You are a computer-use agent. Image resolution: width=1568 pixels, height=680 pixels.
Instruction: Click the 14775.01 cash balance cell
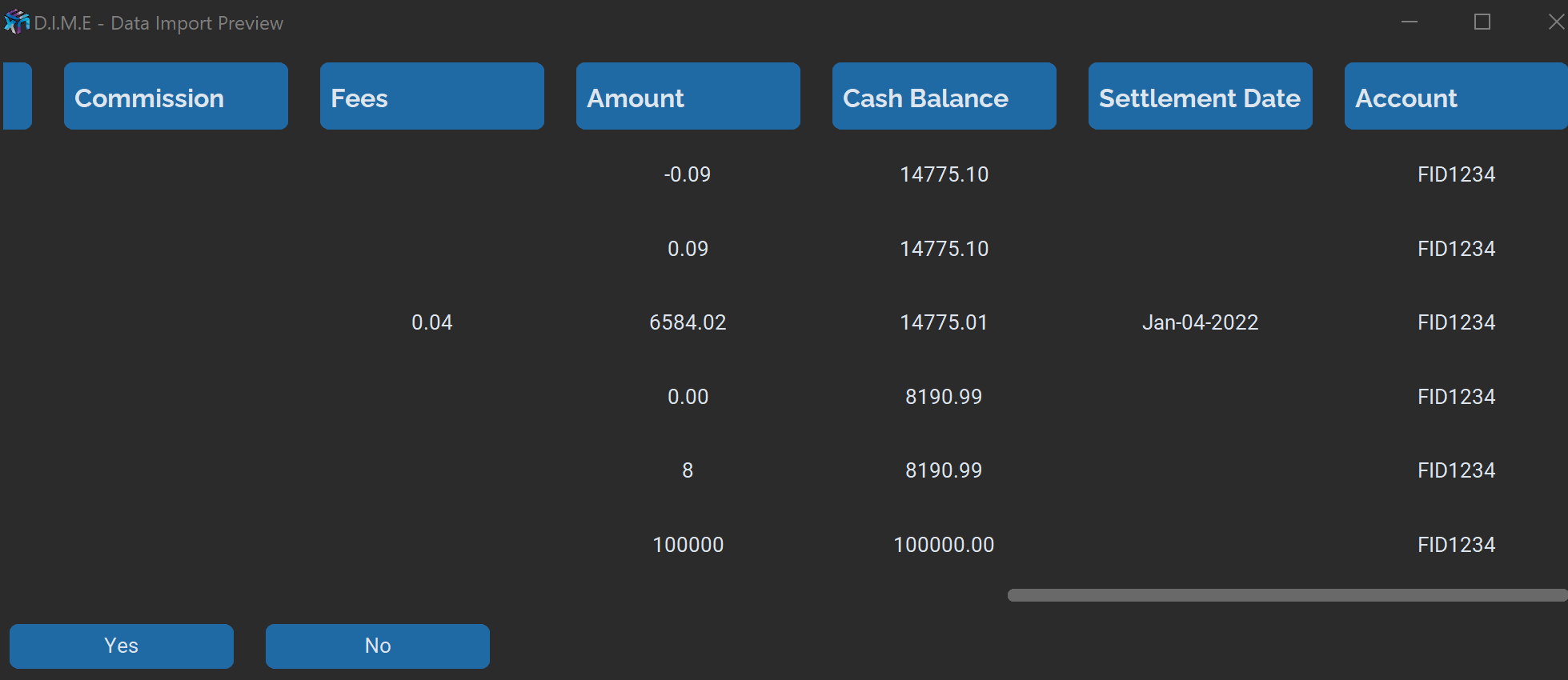[944, 322]
